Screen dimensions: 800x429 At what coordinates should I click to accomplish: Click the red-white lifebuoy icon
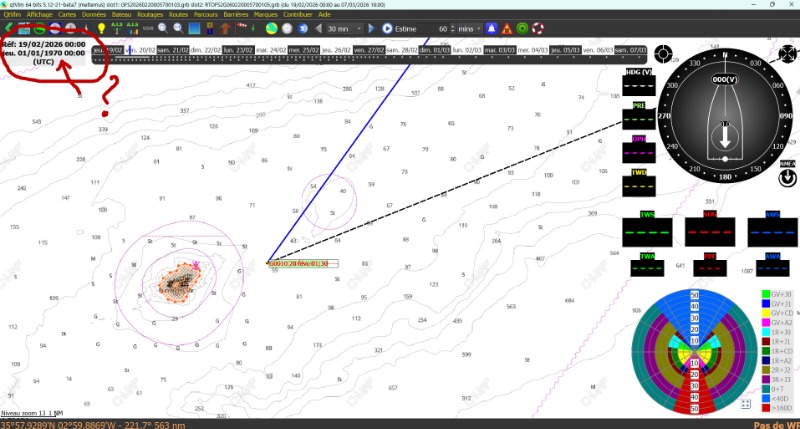coord(536,28)
